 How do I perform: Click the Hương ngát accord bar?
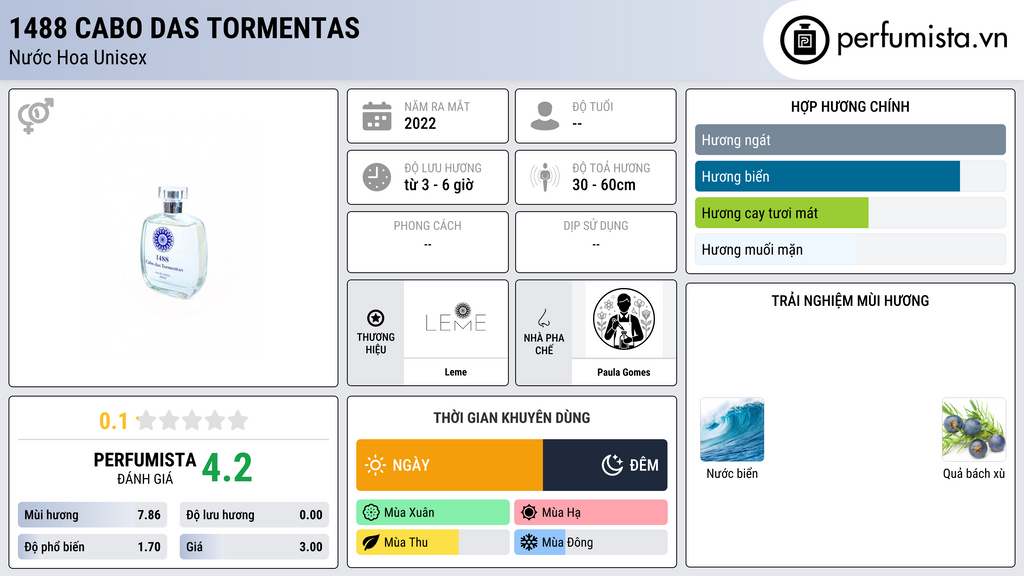[850, 140]
